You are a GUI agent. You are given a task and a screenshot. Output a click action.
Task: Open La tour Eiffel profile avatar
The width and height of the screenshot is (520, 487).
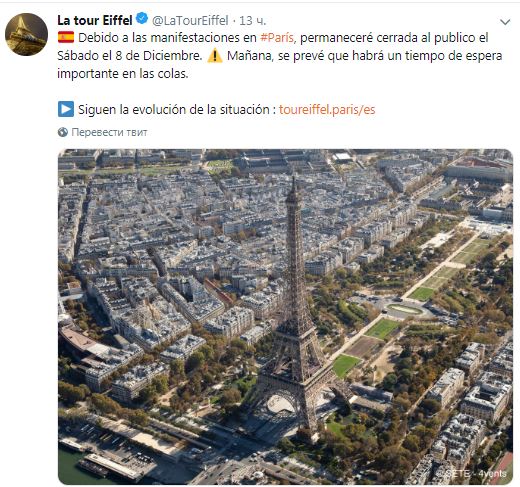[x=26, y=34]
